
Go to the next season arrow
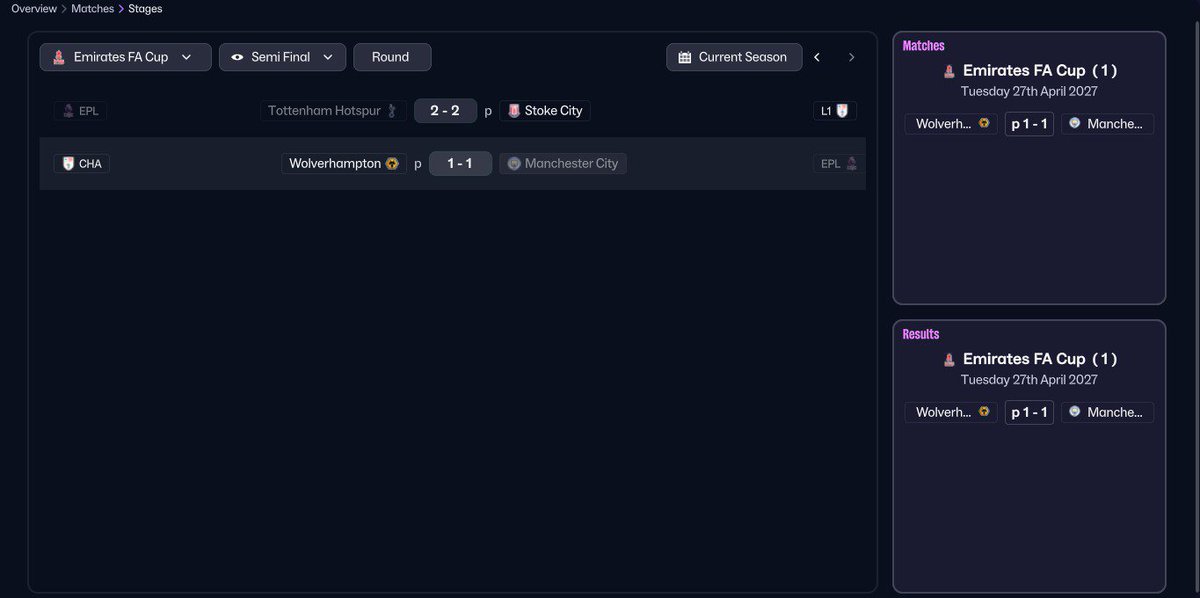[852, 57]
